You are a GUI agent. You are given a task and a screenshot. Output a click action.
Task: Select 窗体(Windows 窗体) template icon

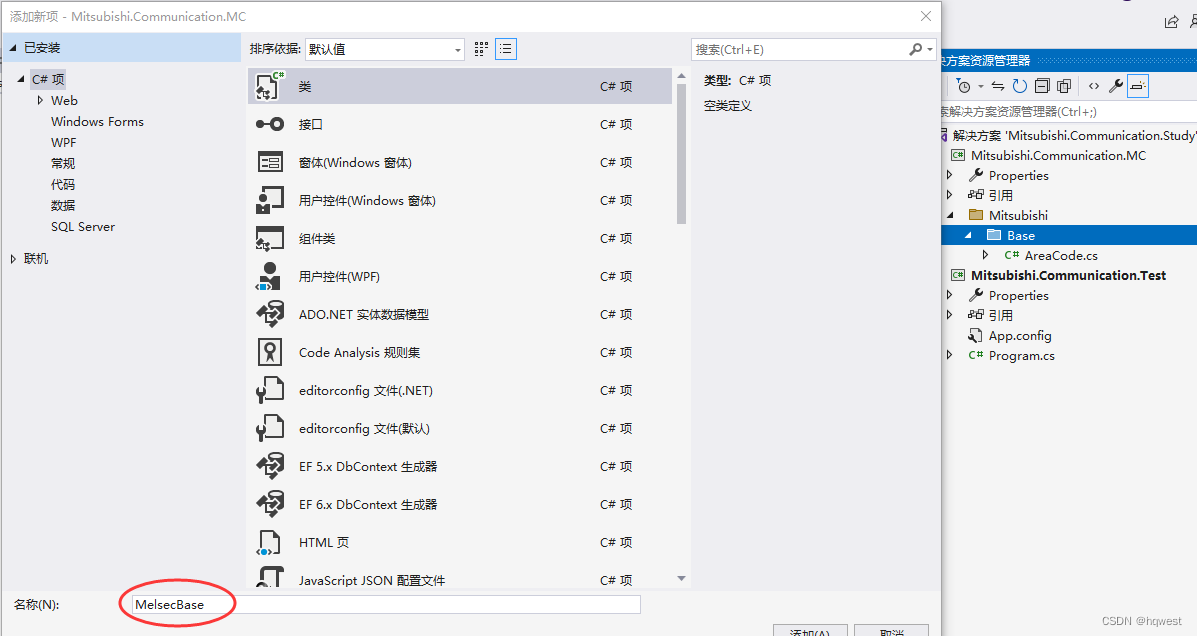coord(269,162)
